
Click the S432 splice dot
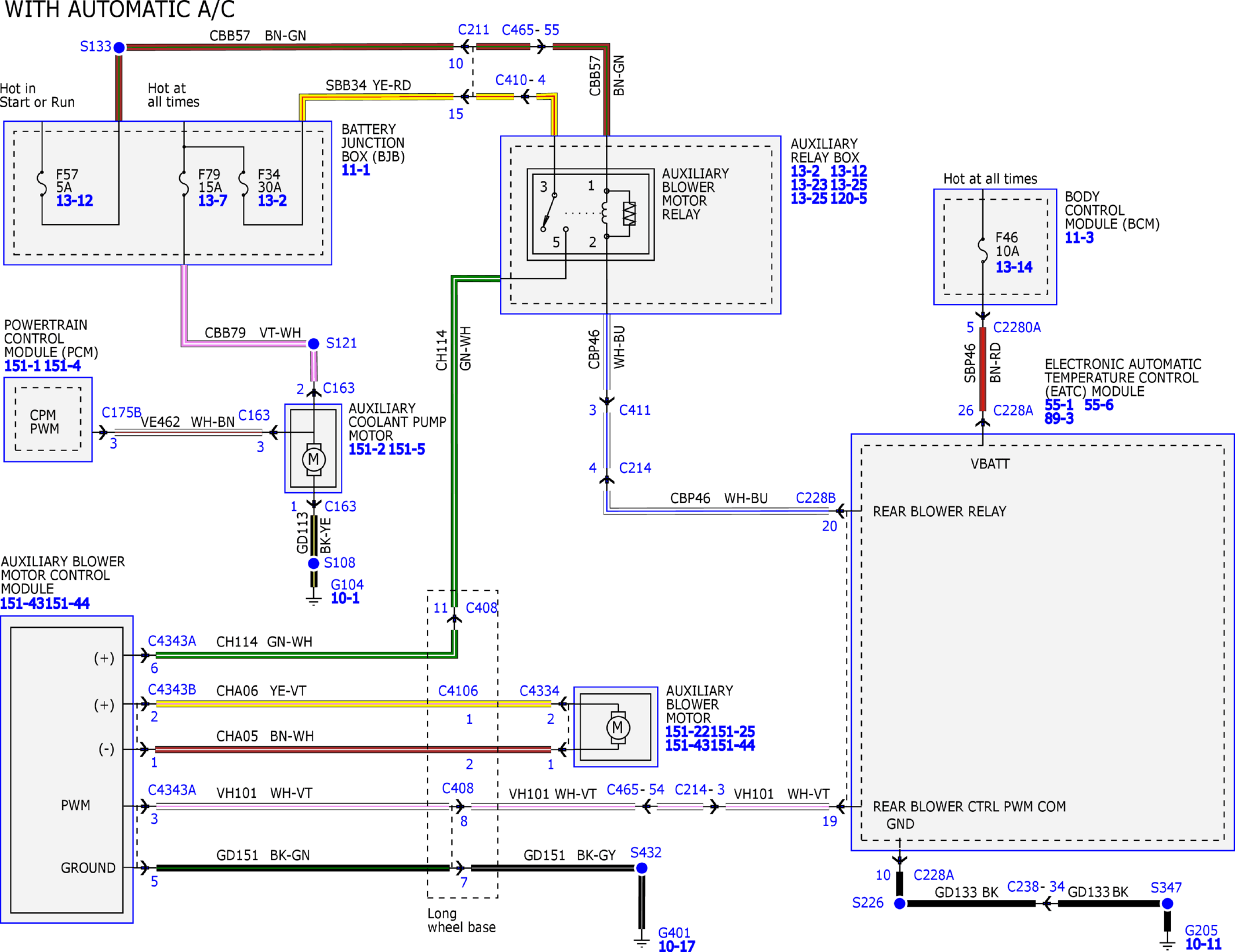tap(642, 869)
